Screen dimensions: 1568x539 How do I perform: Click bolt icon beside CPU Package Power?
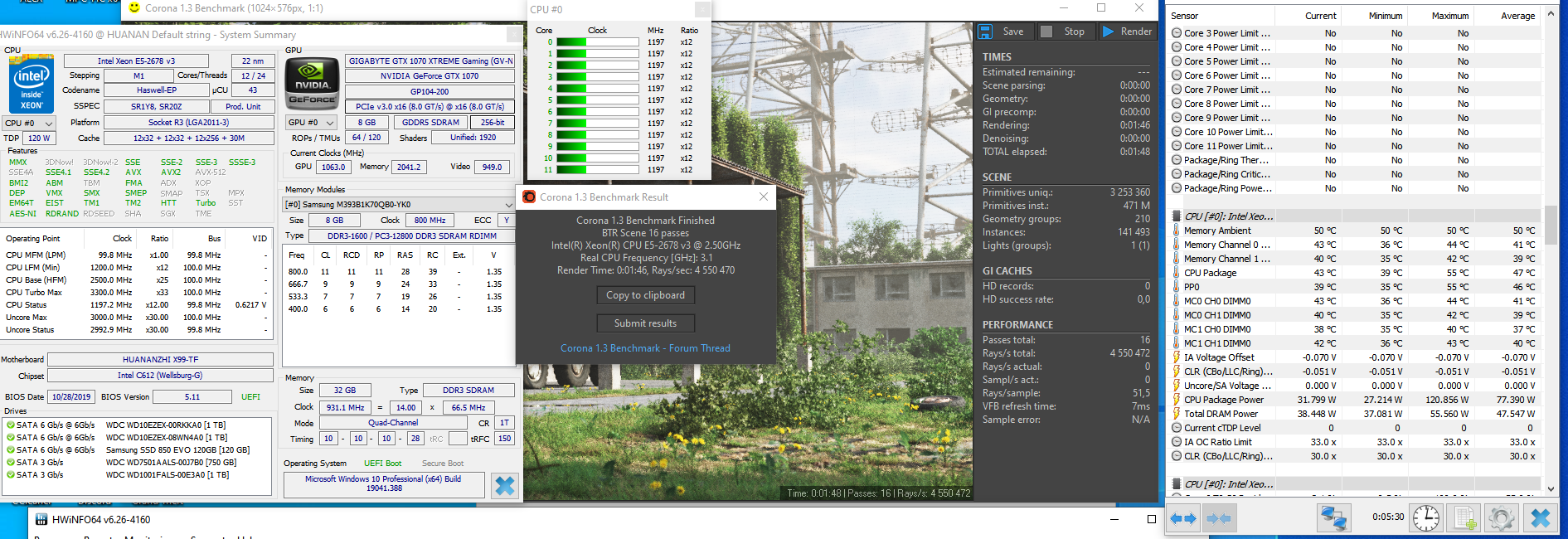pos(1177,400)
